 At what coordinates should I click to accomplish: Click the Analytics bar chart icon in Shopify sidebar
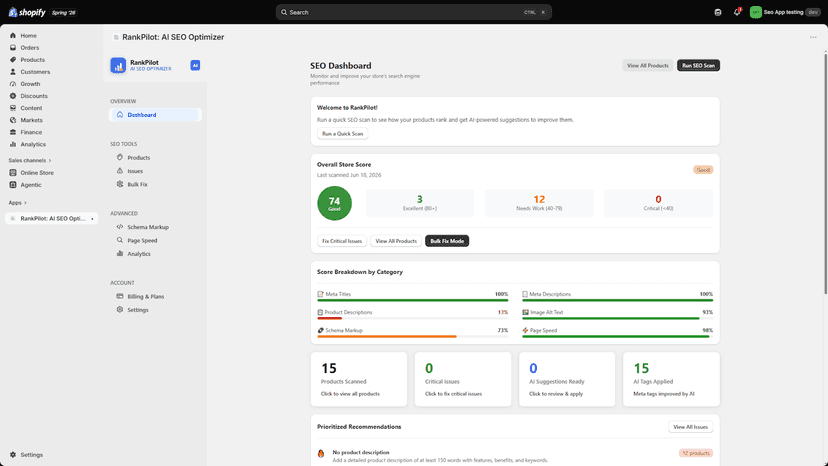pos(13,144)
